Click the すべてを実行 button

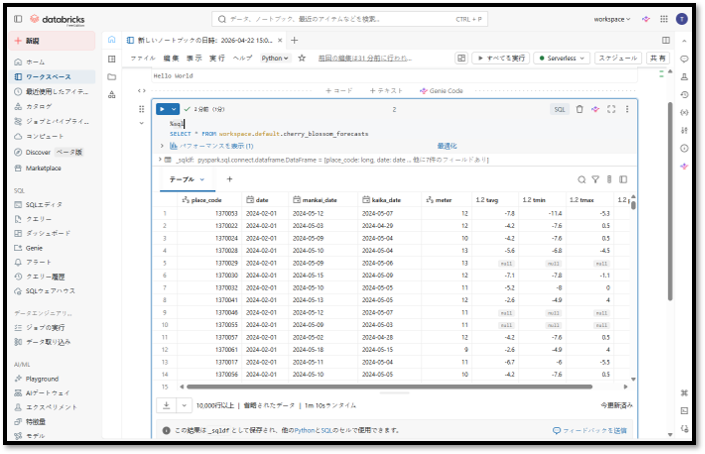tap(500, 58)
